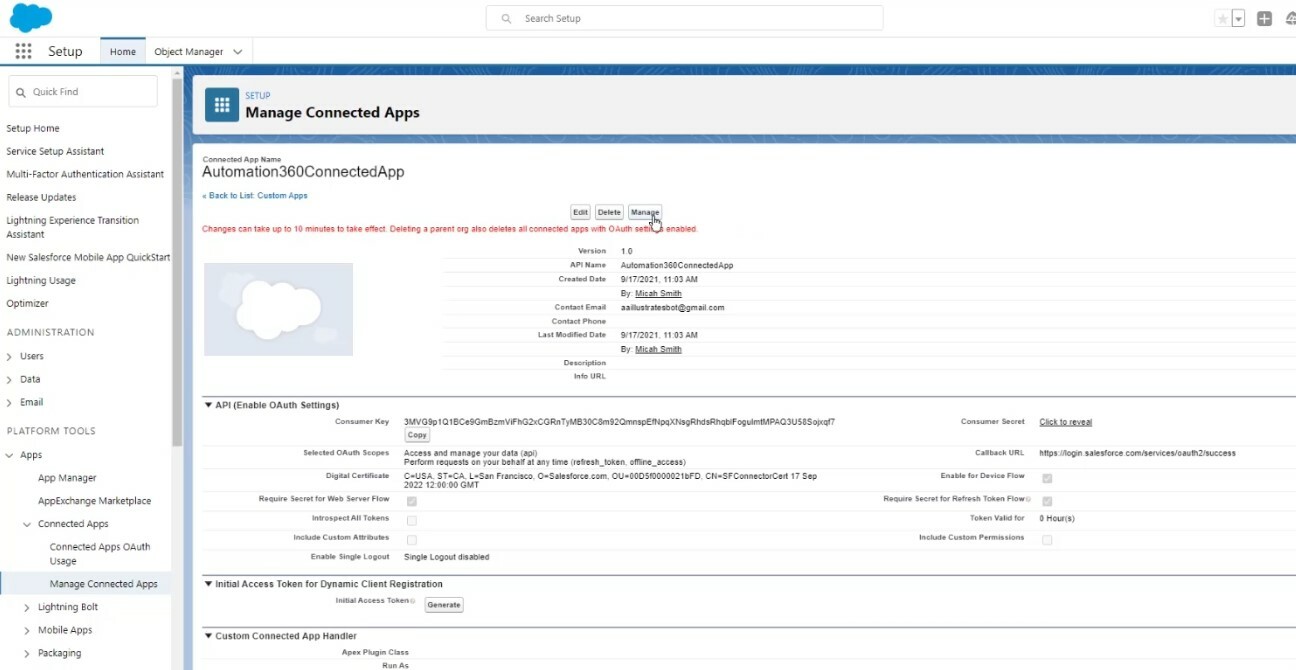
Task: Click the sidebar vertical scrollbar
Action: [x=177, y=260]
